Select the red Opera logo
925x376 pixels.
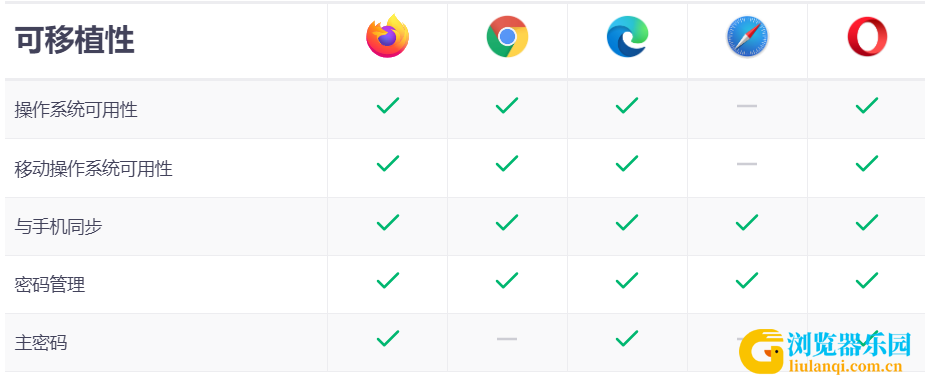point(867,37)
